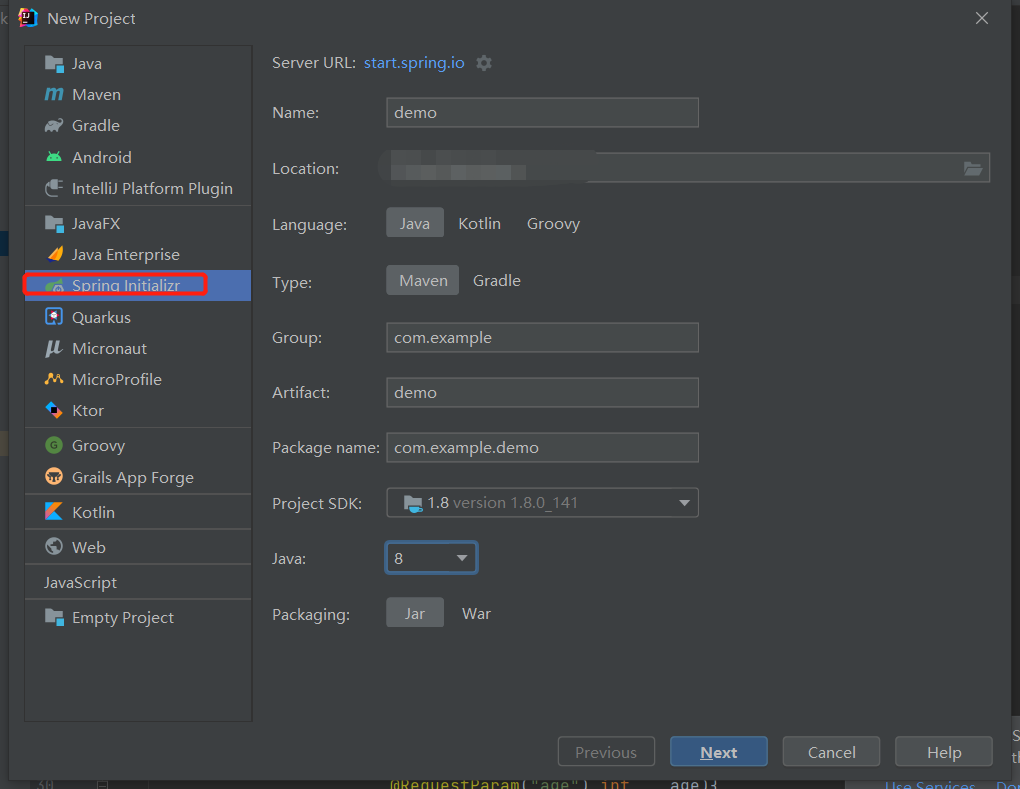Open Server URL settings gear

pyautogui.click(x=484, y=63)
